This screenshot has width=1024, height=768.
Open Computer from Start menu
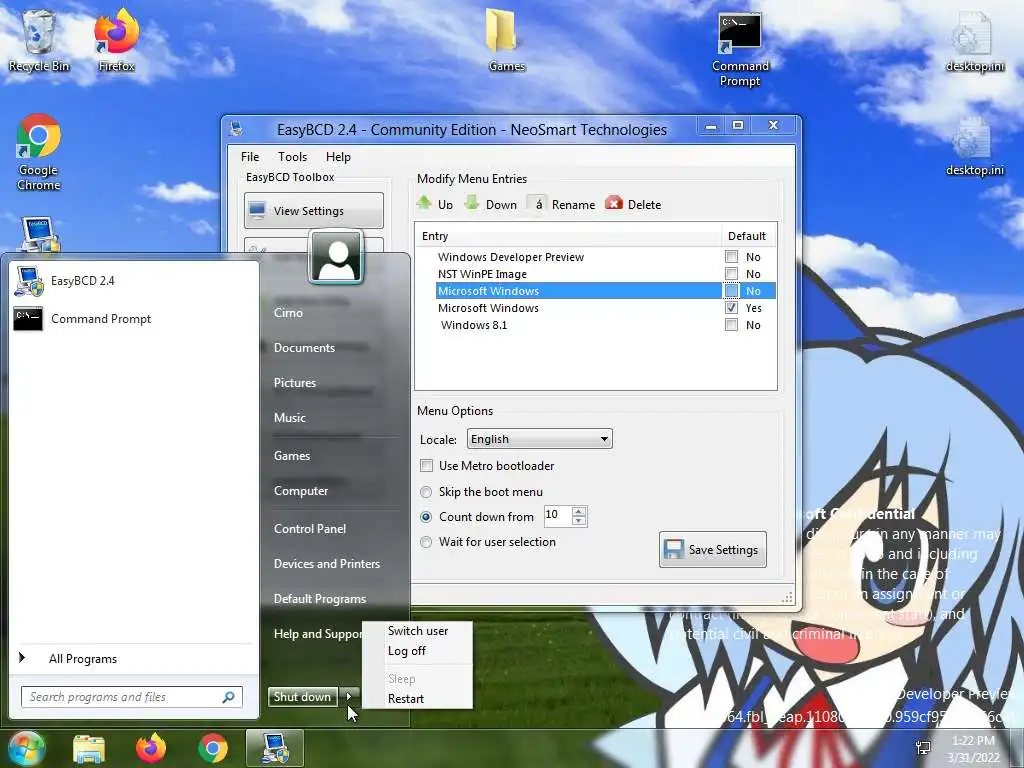[x=301, y=490]
